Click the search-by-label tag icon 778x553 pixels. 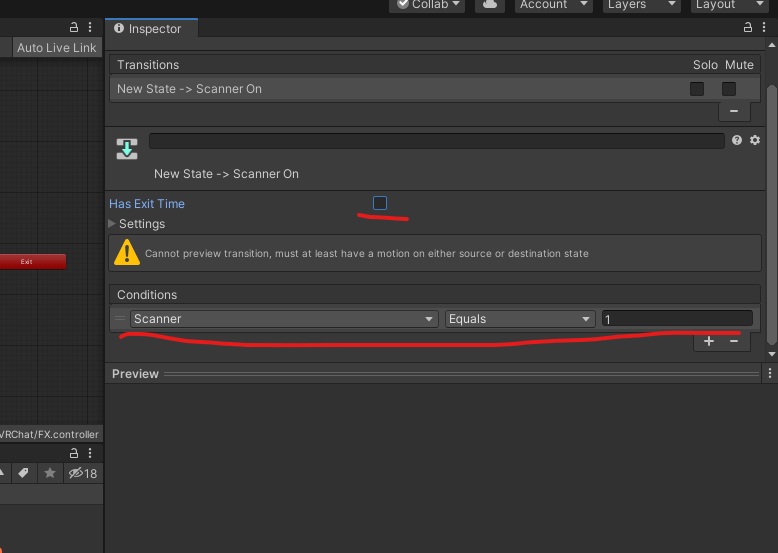click(x=23, y=473)
